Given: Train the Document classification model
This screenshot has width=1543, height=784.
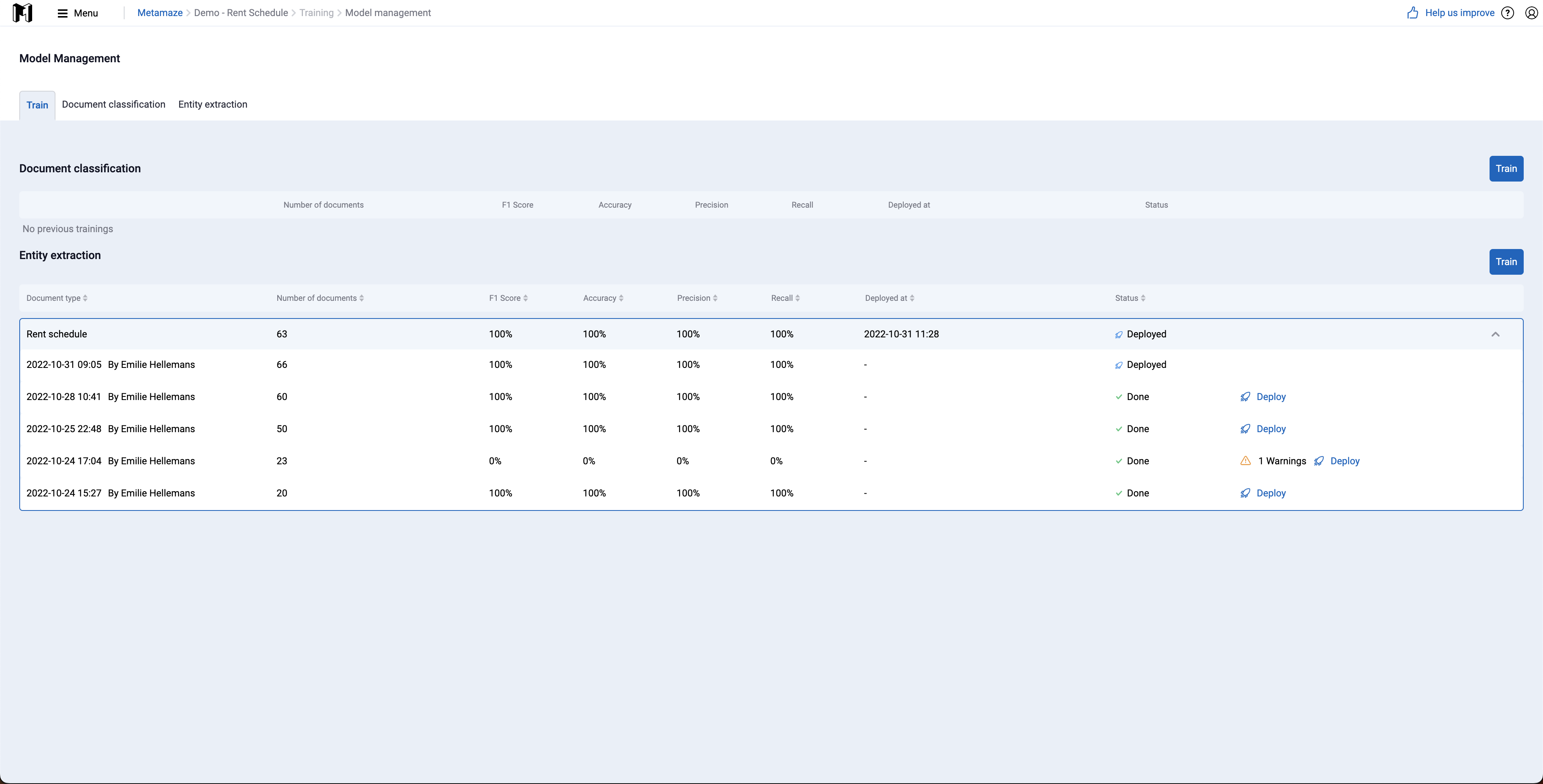Looking at the screenshot, I should point(1506,168).
